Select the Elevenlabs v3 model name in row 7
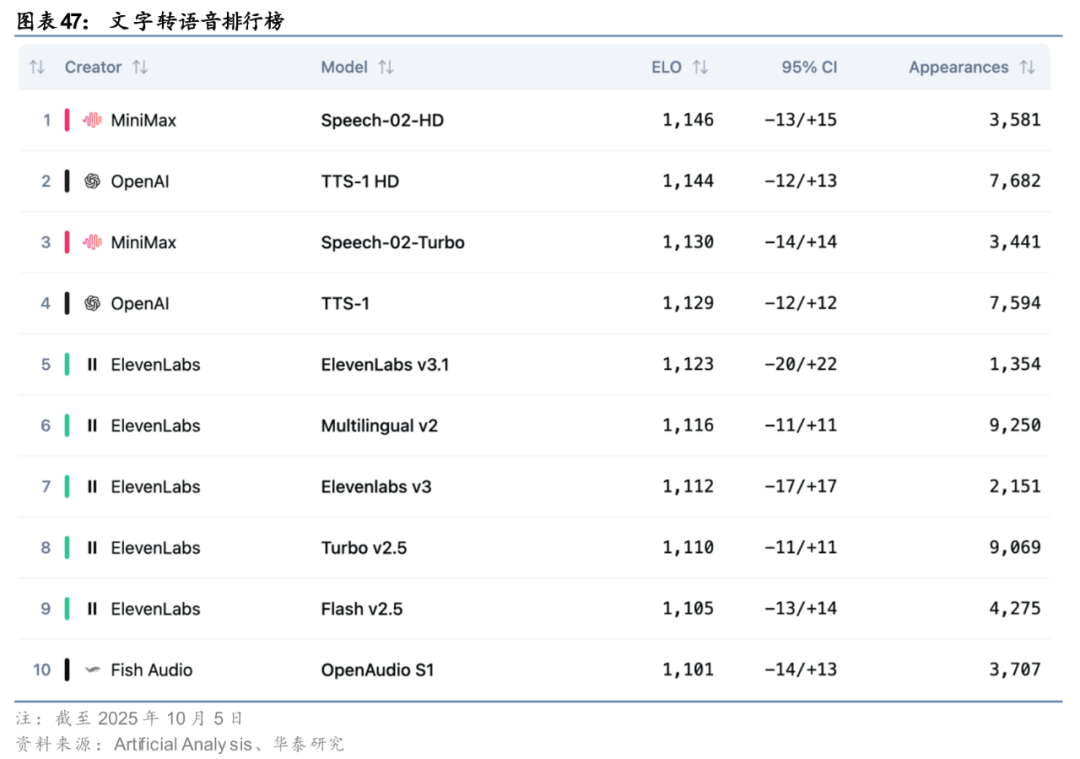 click(x=376, y=487)
